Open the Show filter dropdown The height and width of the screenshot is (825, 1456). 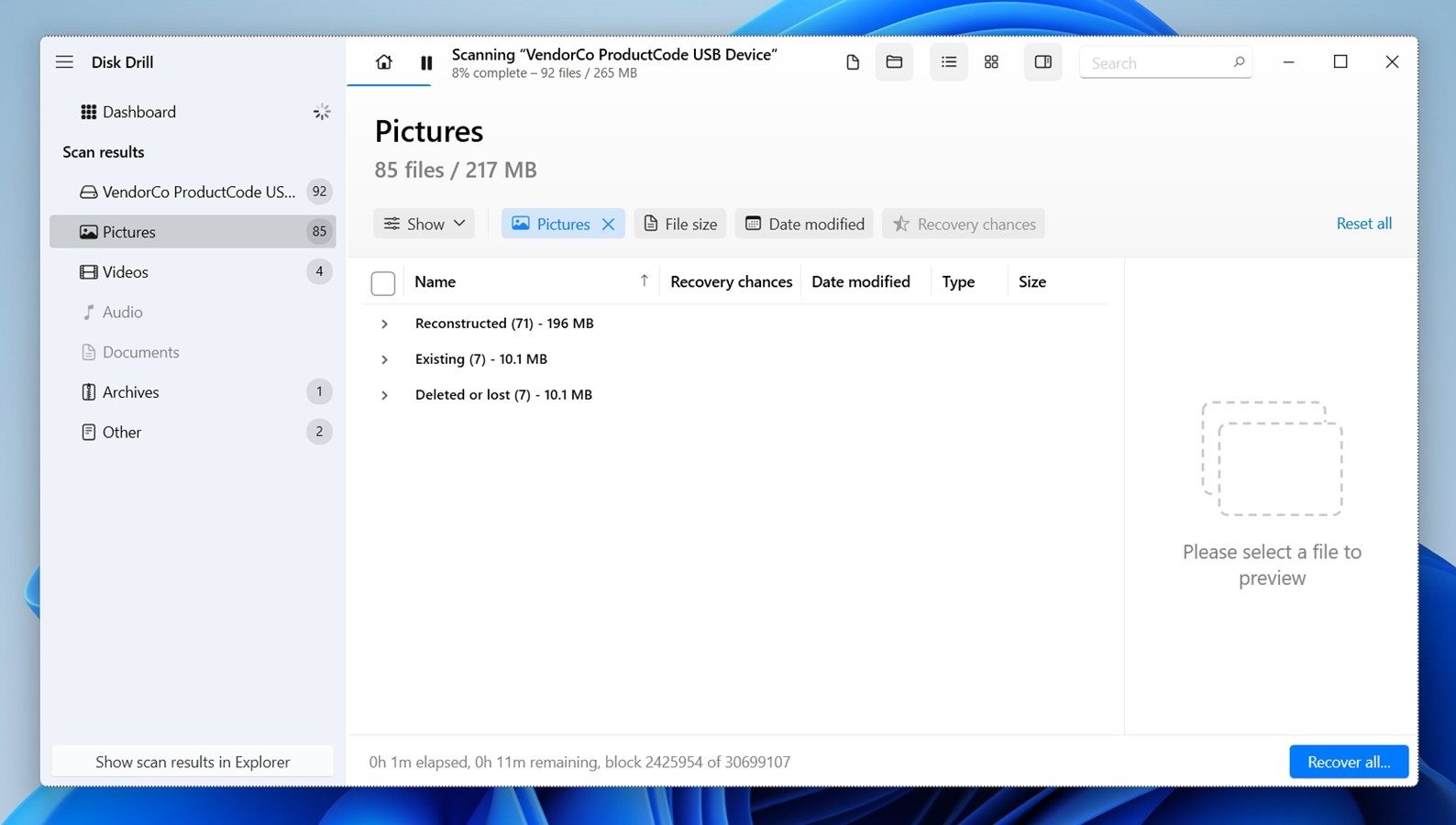pos(425,224)
